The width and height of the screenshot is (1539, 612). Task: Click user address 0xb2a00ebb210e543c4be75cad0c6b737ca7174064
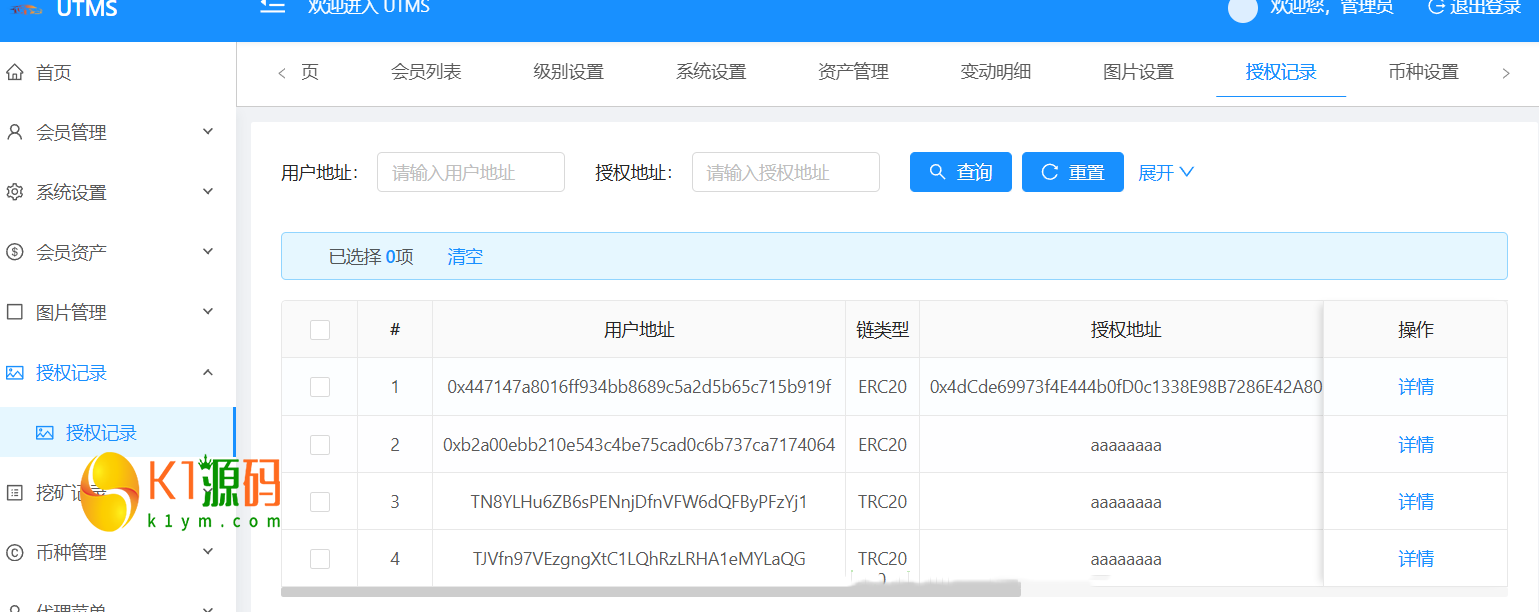pyautogui.click(x=639, y=445)
